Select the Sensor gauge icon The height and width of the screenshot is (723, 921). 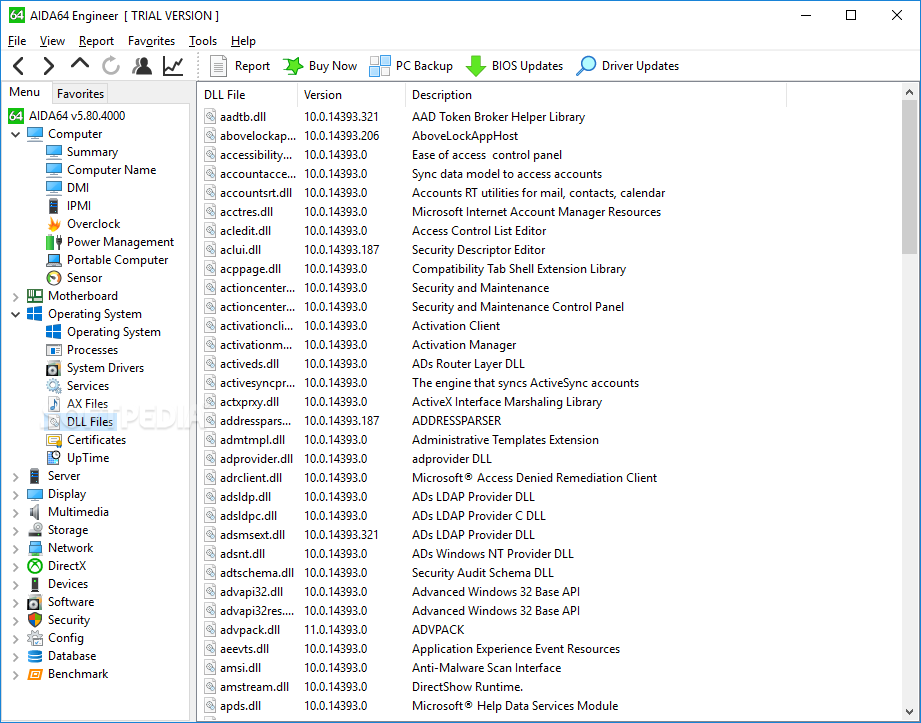[53, 278]
